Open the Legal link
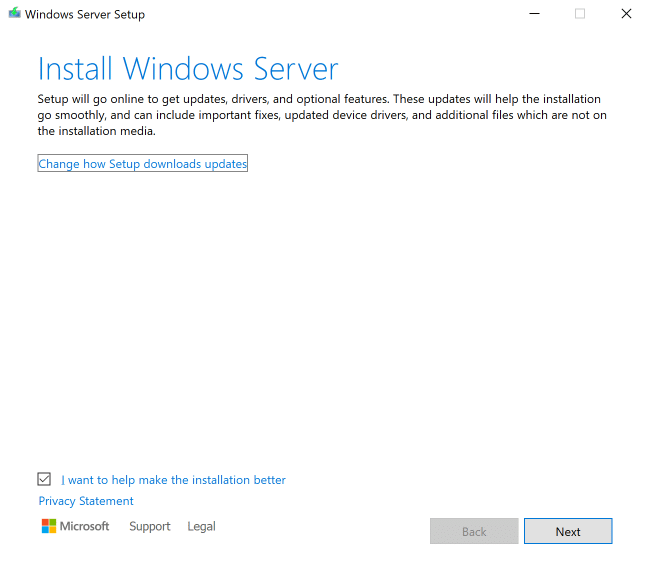648x570 pixels. tap(201, 526)
